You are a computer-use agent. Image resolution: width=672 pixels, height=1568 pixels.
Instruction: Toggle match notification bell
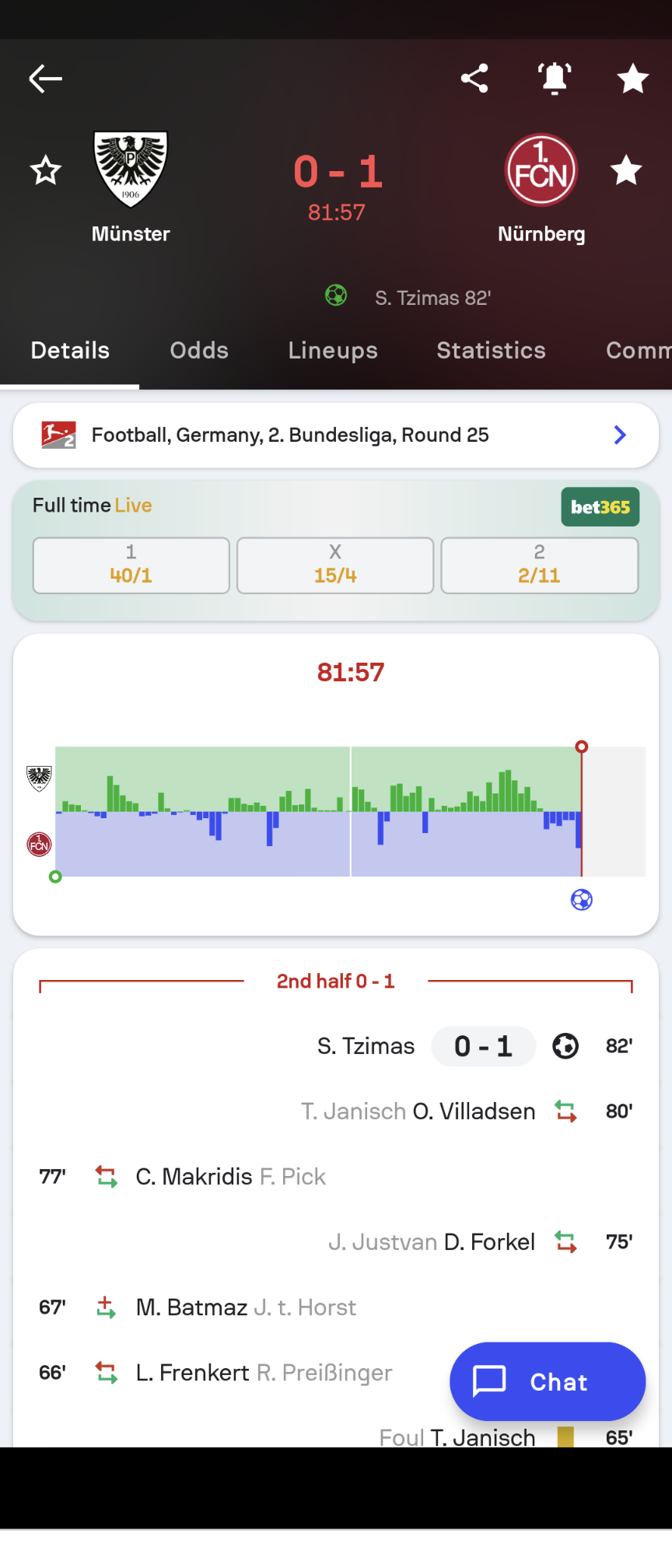pyautogui.click(x=555, y=79)
